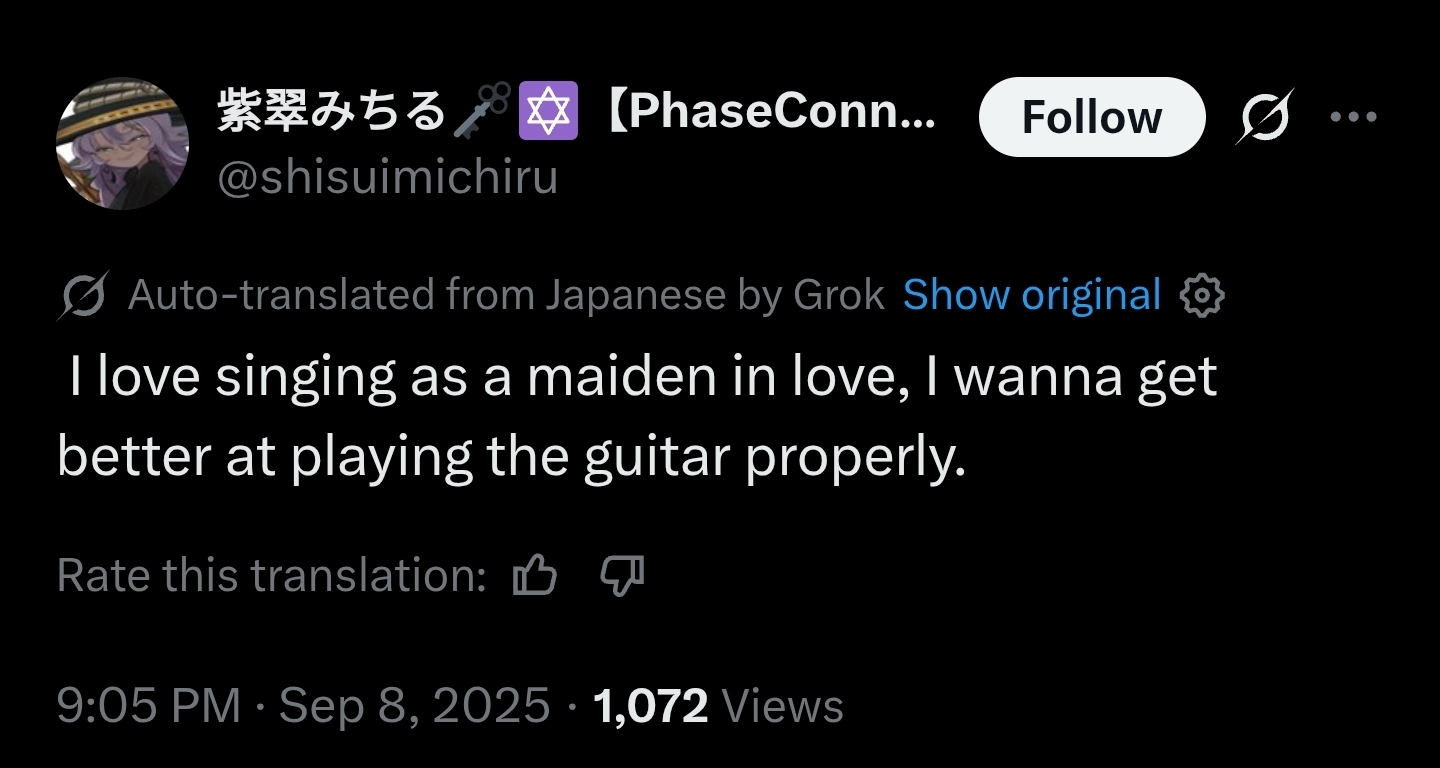This screenshot has height=768, width=1440.
Task: Click the Grok icon beside Follow
Action: point(1265,117)
